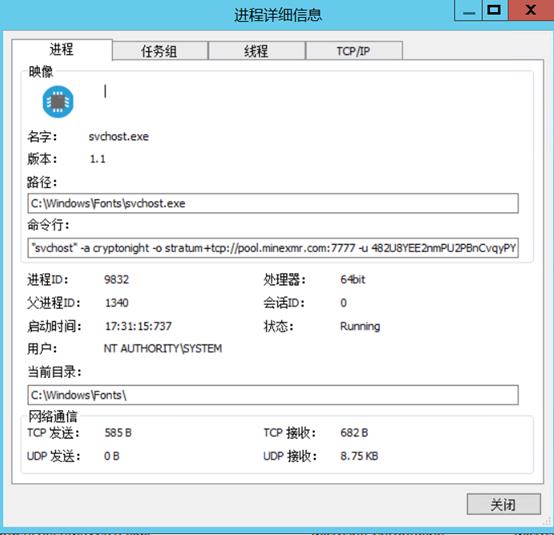Image resolution: width=554 pixels, height=535 pixels.
Task: Minimize the 进程详细信息 window
Action: coord(468,10)
